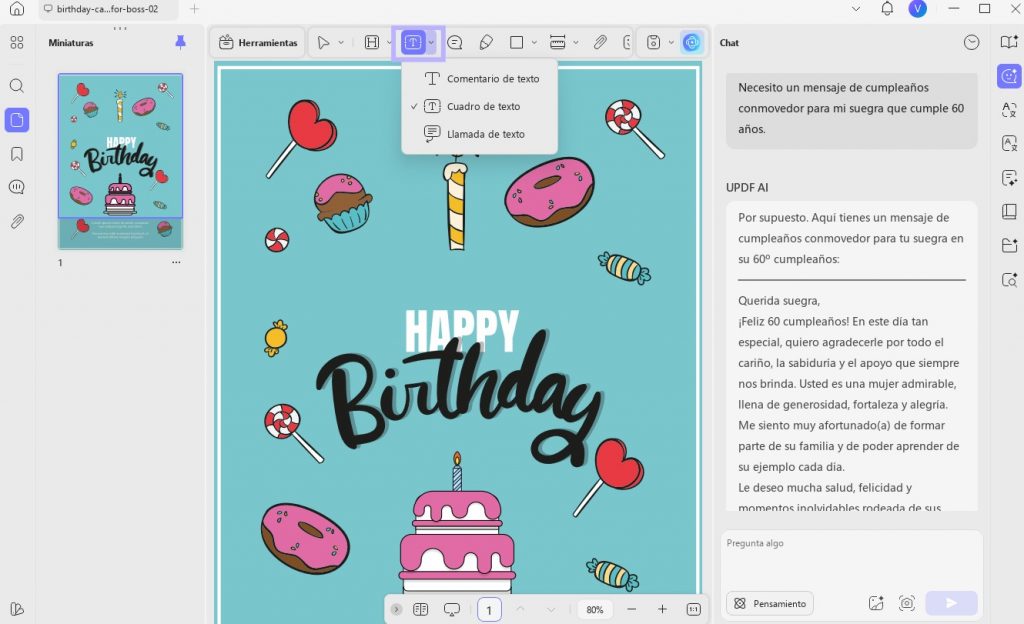The height and width of the screenshot is (624, 1024).
Task: Open page layout view options
Action: point(421,609)
